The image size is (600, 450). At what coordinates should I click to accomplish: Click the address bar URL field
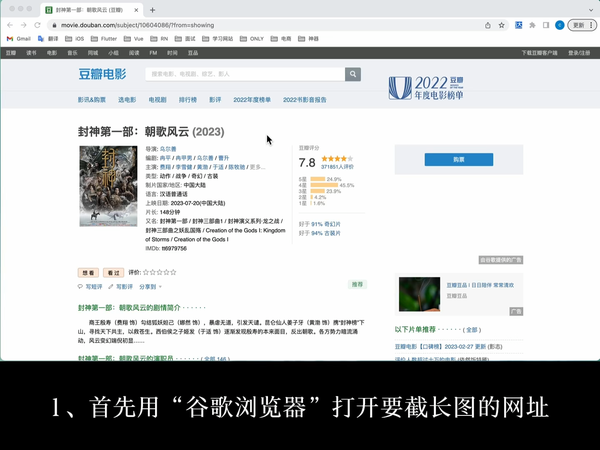point(268,25)
